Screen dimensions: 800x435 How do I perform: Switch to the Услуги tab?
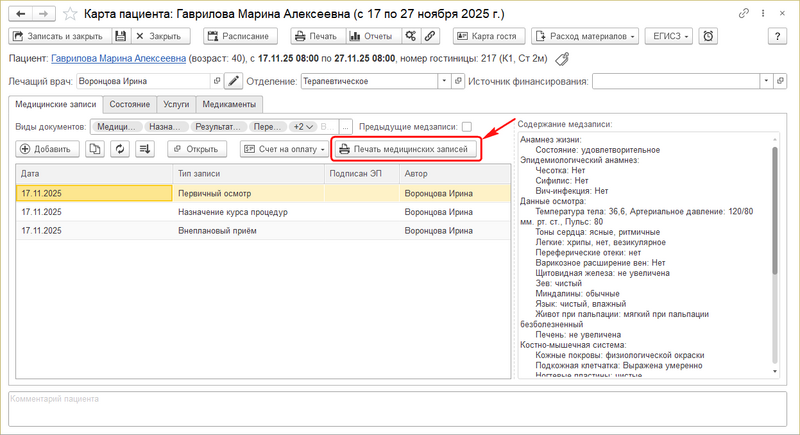pos(176,104)
